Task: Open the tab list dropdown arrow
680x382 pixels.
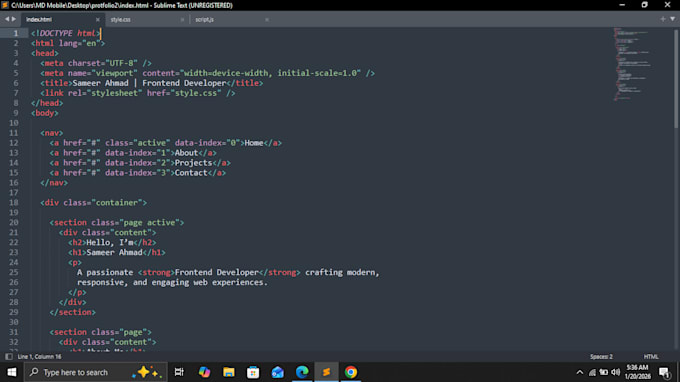Action: point(673,19)
